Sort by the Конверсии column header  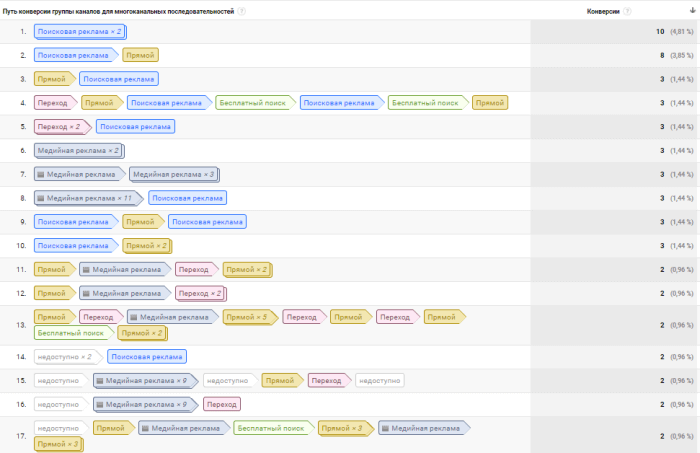pos(603,12)
